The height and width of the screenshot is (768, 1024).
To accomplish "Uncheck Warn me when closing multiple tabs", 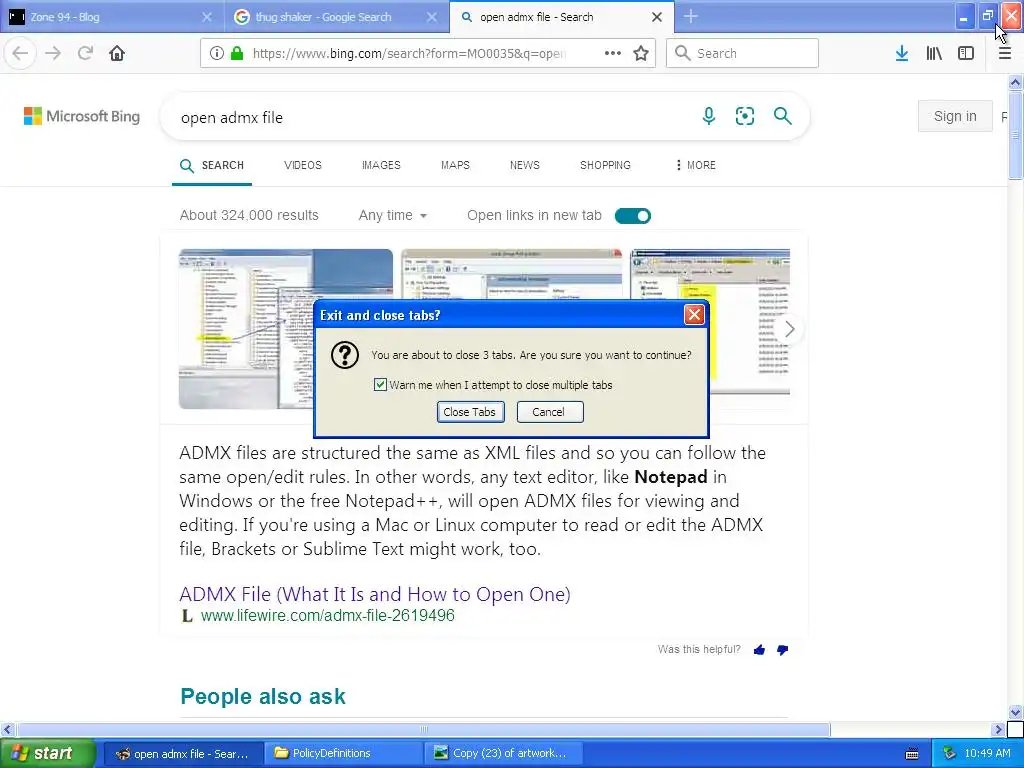I will 380,385.
